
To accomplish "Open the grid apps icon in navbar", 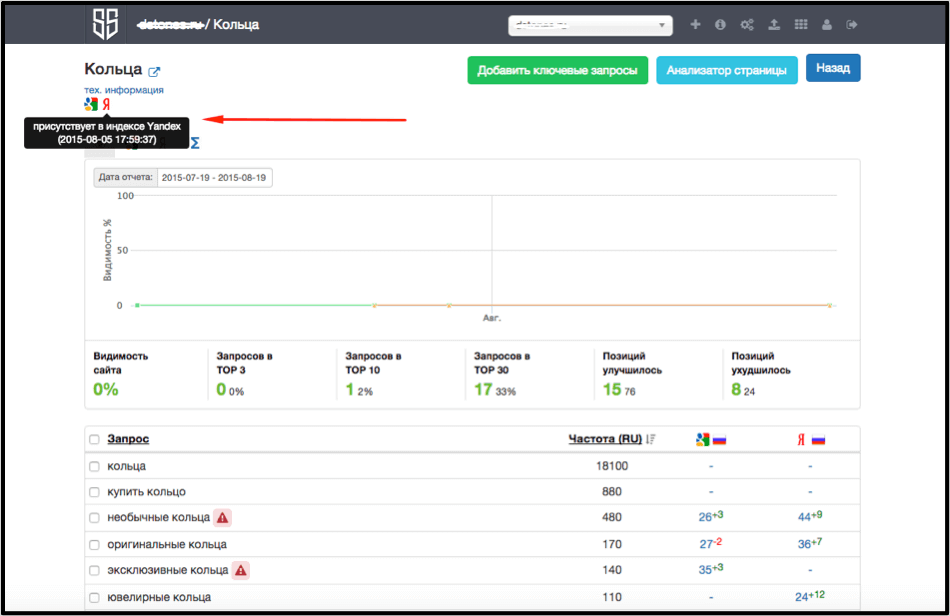I will coord(800,25).
